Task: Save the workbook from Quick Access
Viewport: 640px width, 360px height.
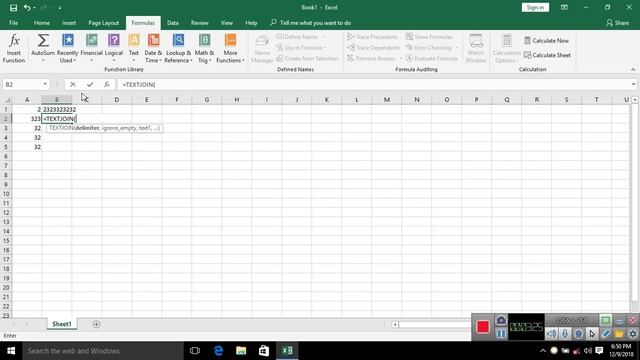Action: [13, 8]
